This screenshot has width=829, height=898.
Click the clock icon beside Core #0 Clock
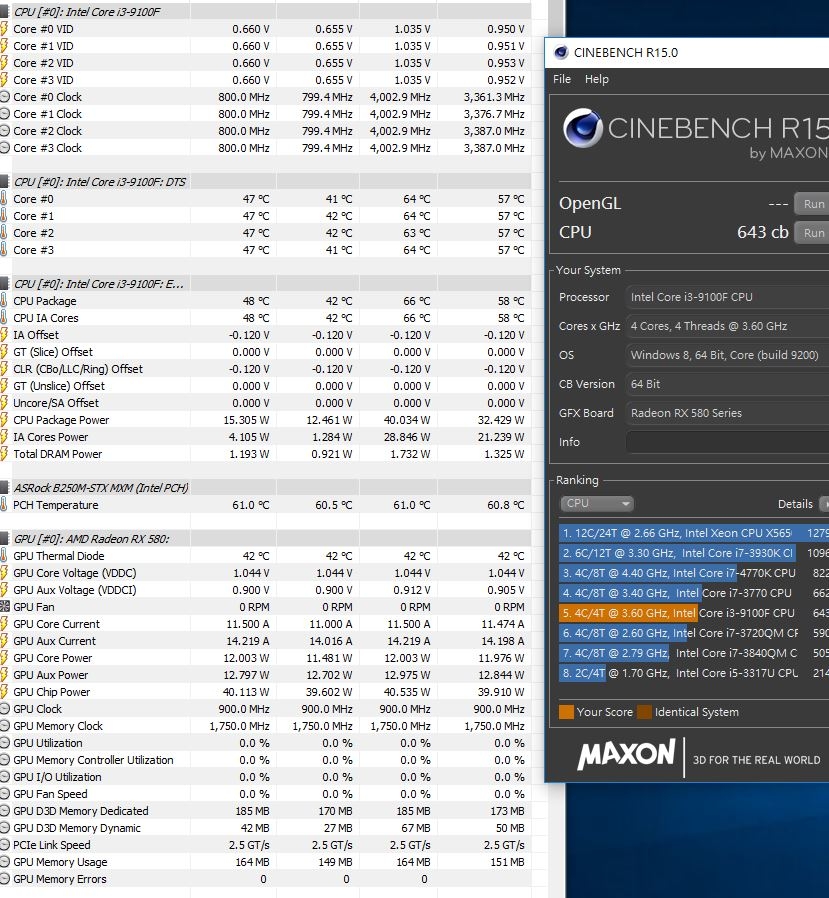5,97
